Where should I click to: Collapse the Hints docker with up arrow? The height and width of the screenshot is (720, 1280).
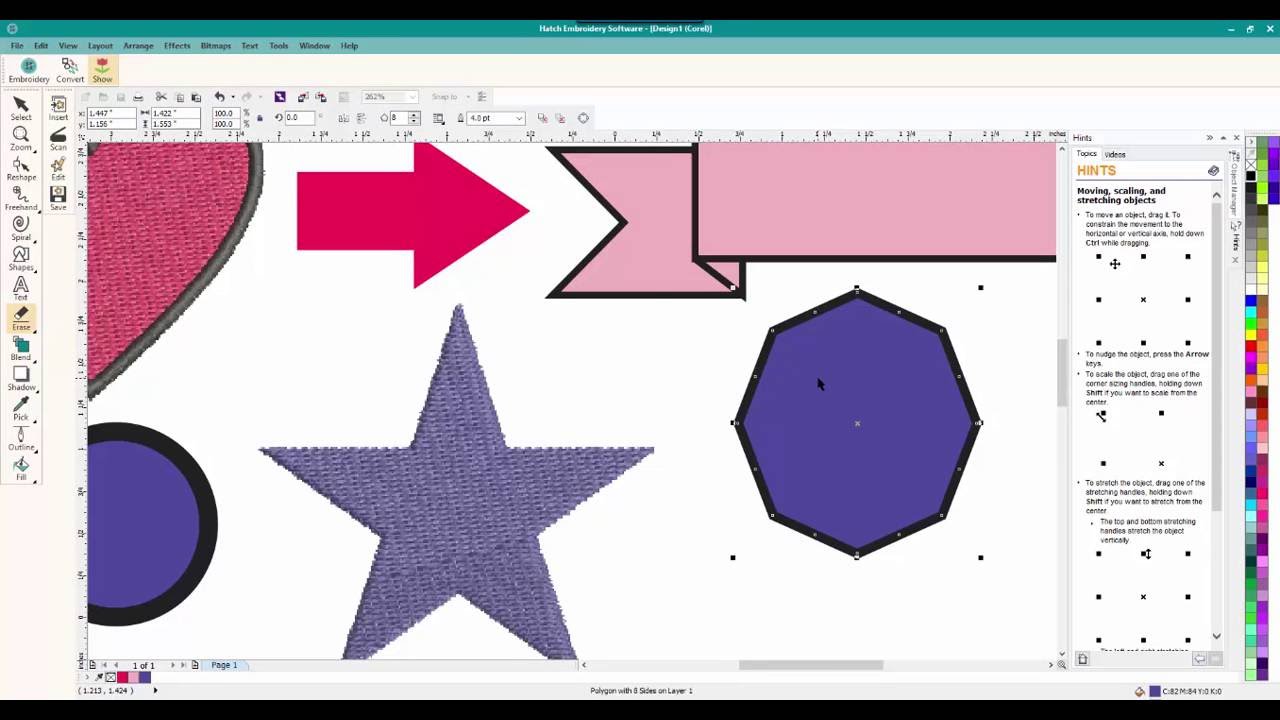click(x=1223, y=138)
